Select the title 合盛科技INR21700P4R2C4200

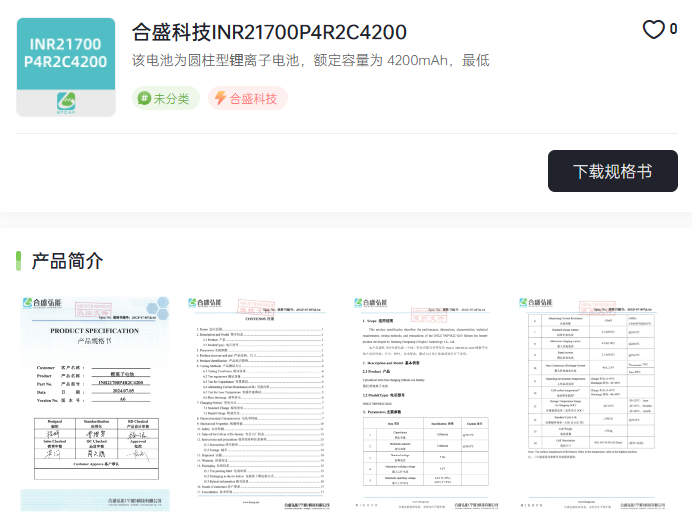point(269,32)
